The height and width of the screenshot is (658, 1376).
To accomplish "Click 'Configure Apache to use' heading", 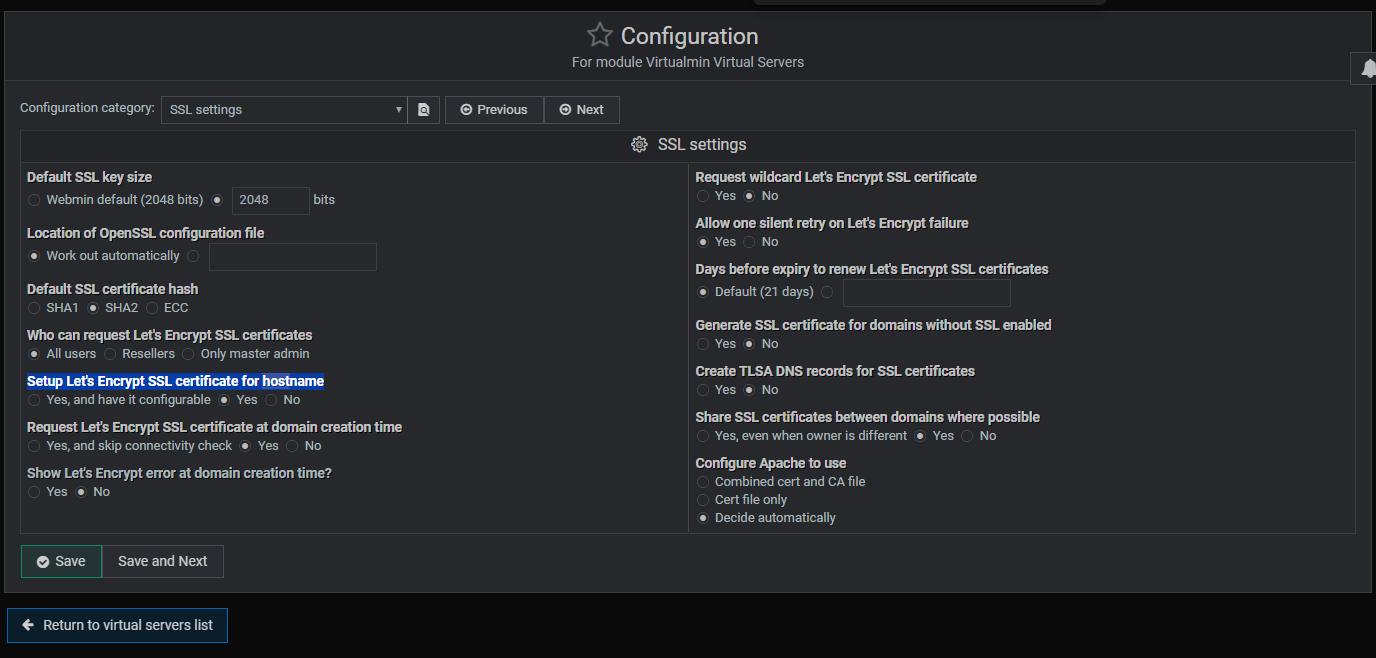I will 771,463.
